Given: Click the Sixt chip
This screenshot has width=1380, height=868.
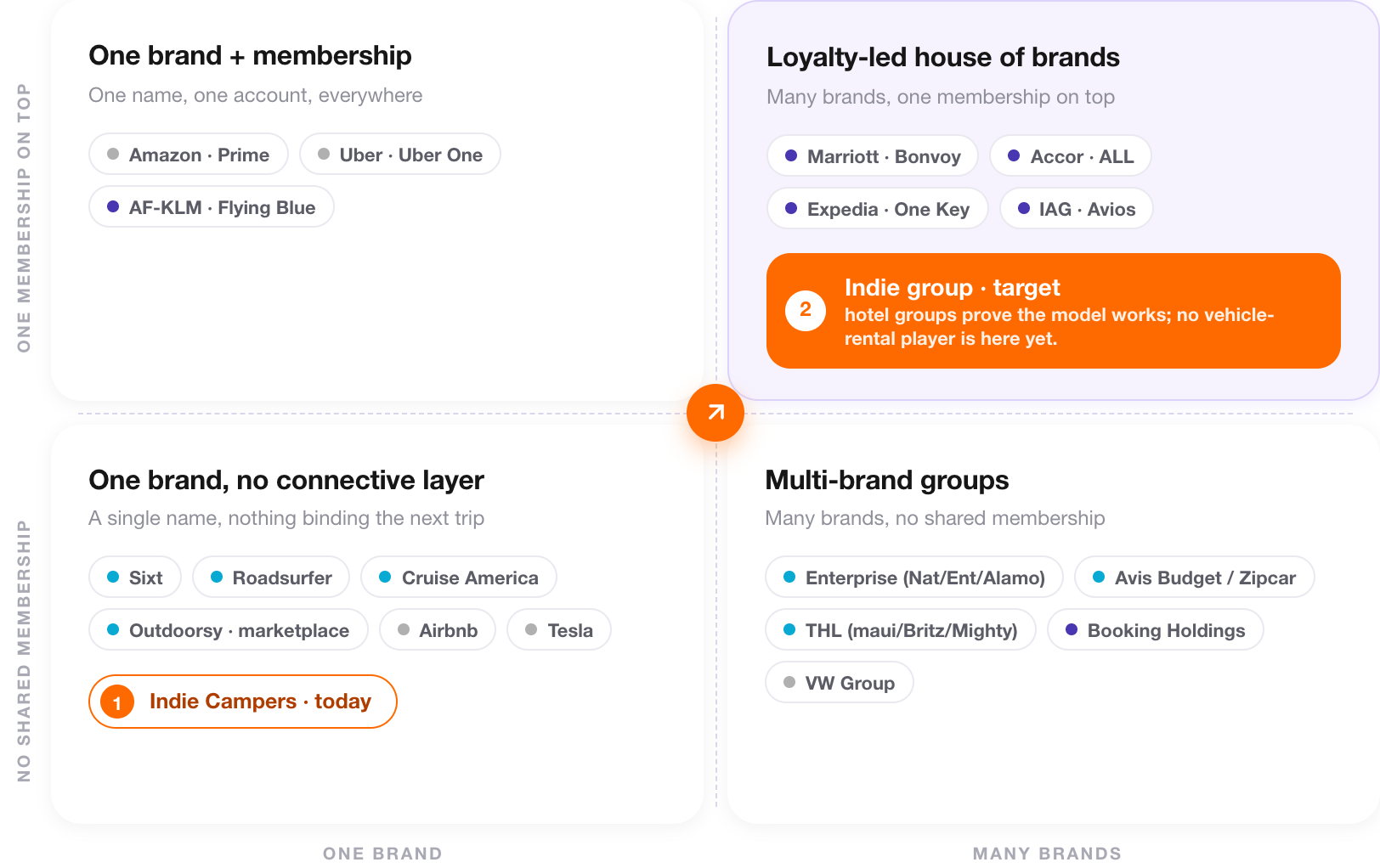Looking at the screenshot, I should point(135,578).
